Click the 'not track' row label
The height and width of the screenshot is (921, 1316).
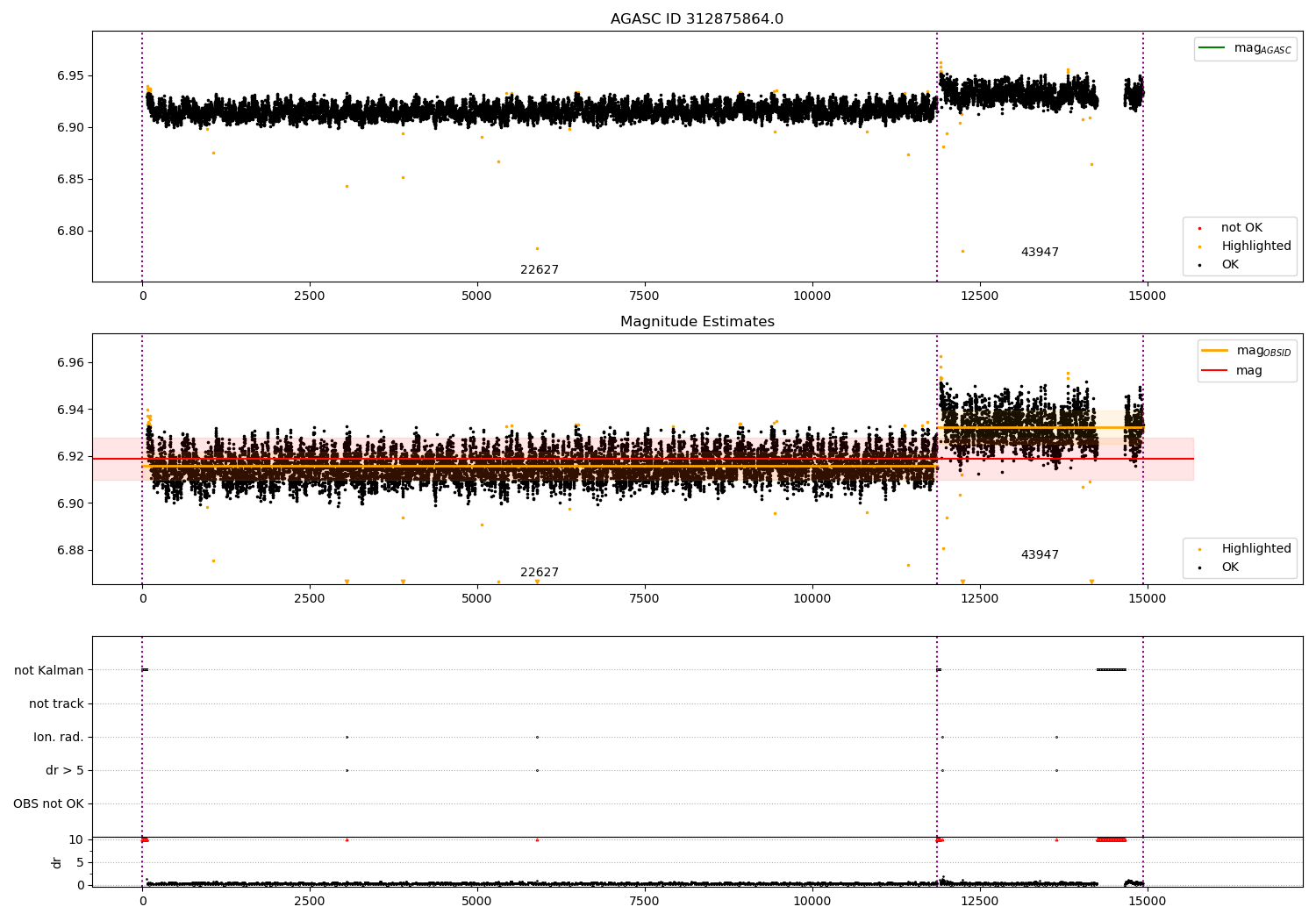[x=56, y=703]
